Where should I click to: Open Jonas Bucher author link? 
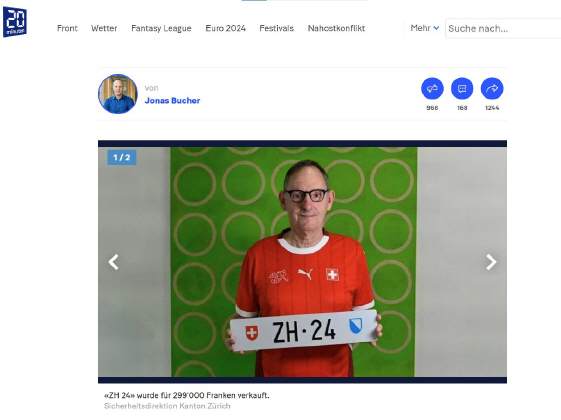(172, 101)
